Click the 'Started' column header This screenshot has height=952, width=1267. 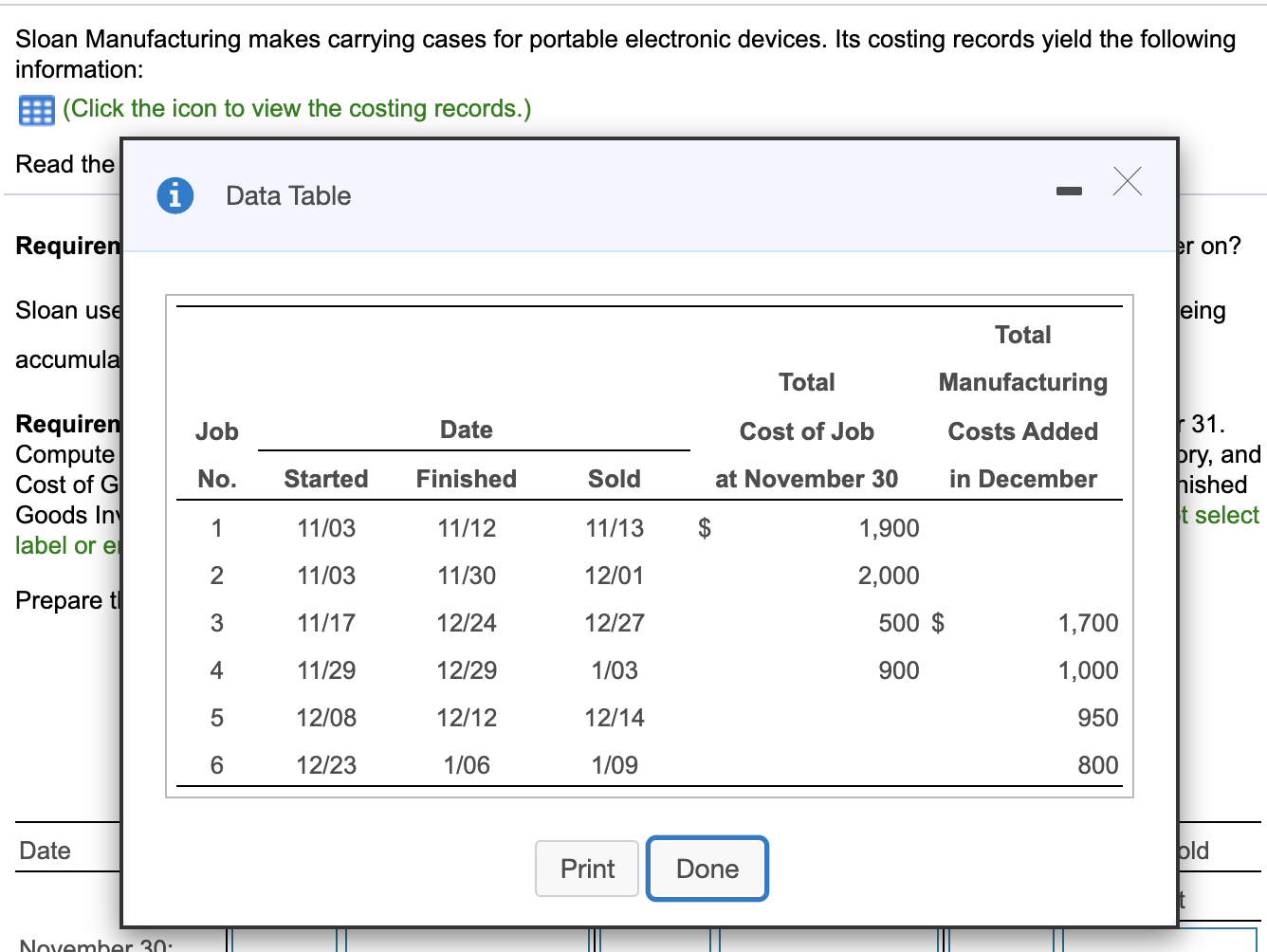(326, 479)
